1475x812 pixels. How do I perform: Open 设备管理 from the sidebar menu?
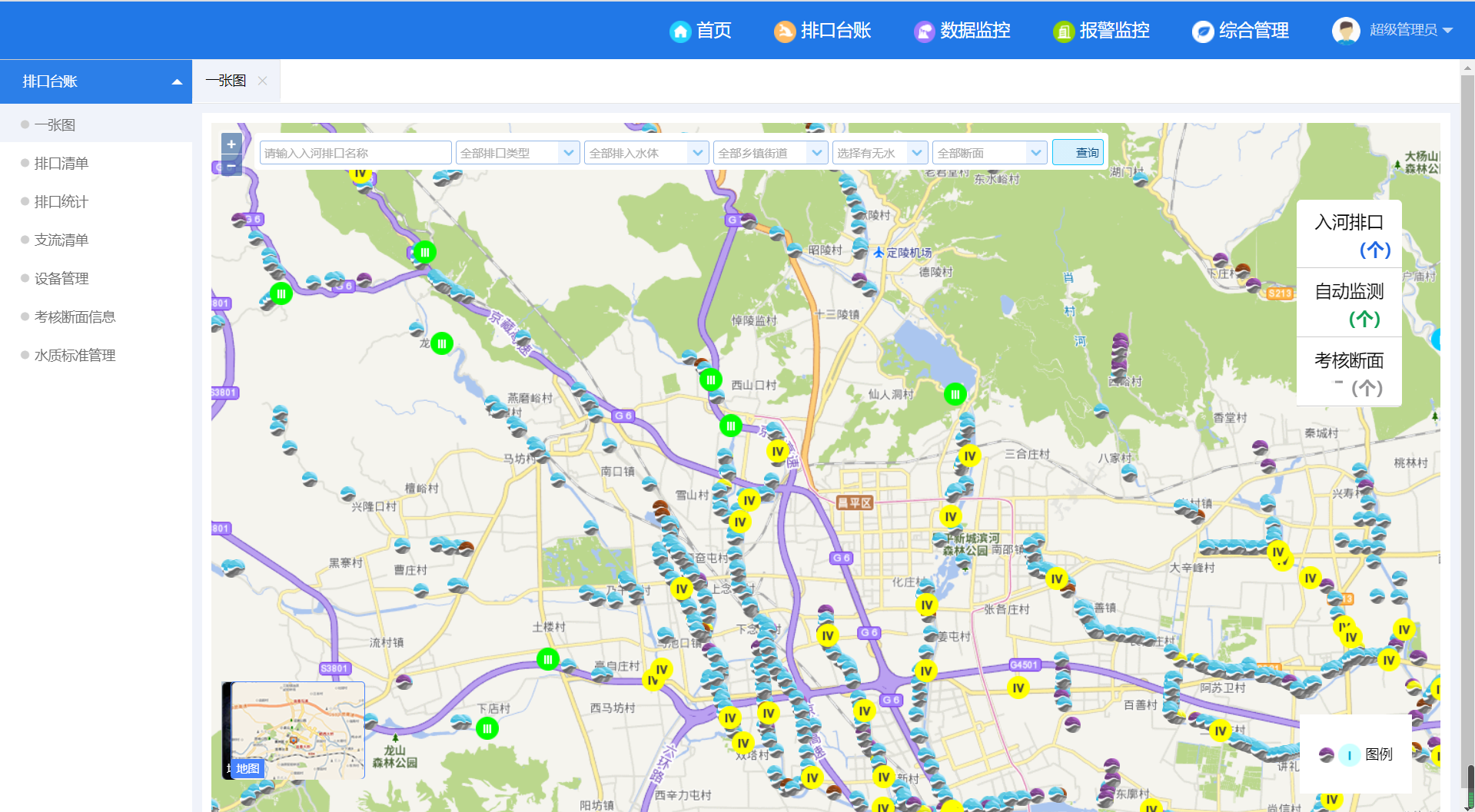pyautogui.click(x=61, y=278)
